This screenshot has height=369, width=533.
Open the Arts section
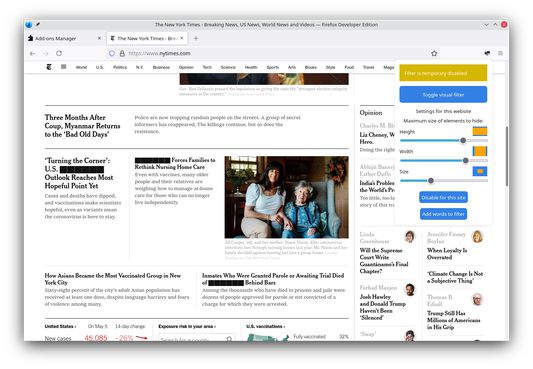292,67
